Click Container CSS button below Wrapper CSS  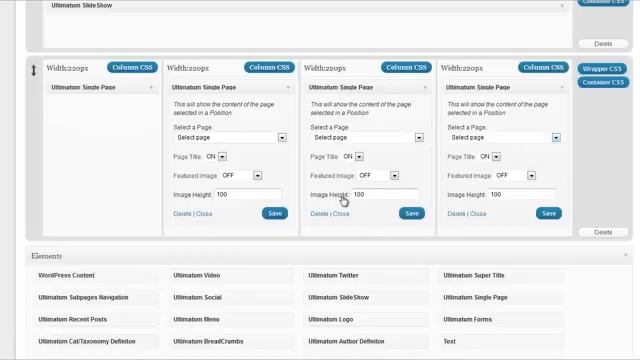tap(603, 82)
